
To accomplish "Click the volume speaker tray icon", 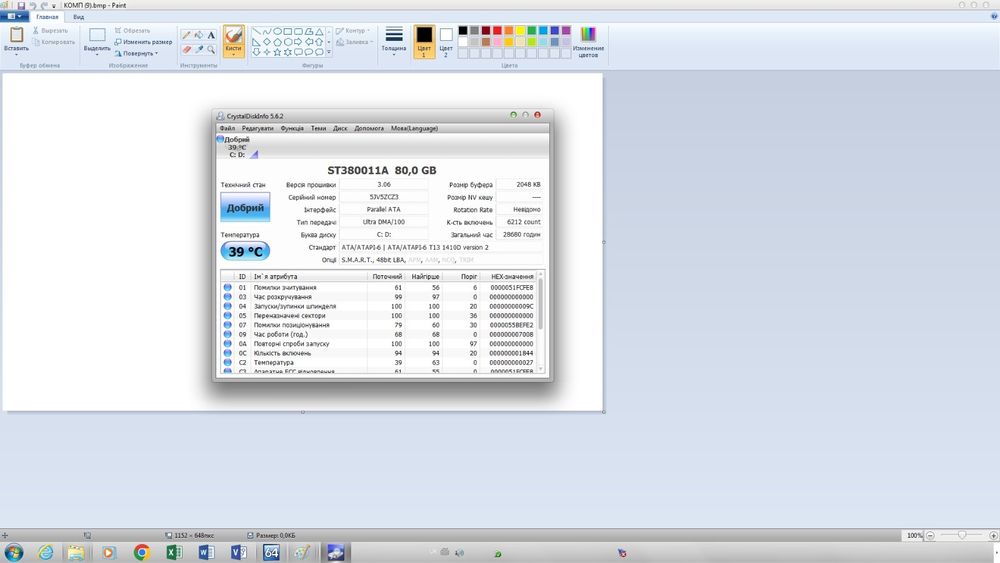I will coord(459,553).
